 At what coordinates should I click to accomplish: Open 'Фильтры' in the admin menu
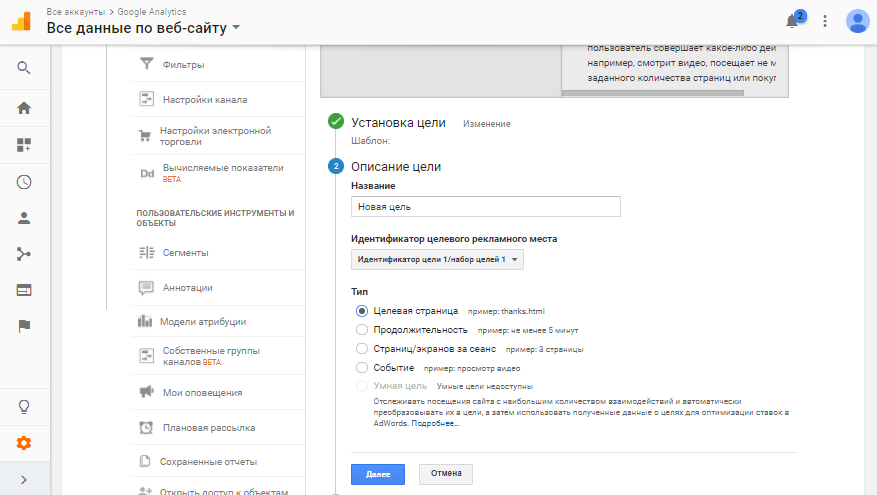click(x=183, y=65)
